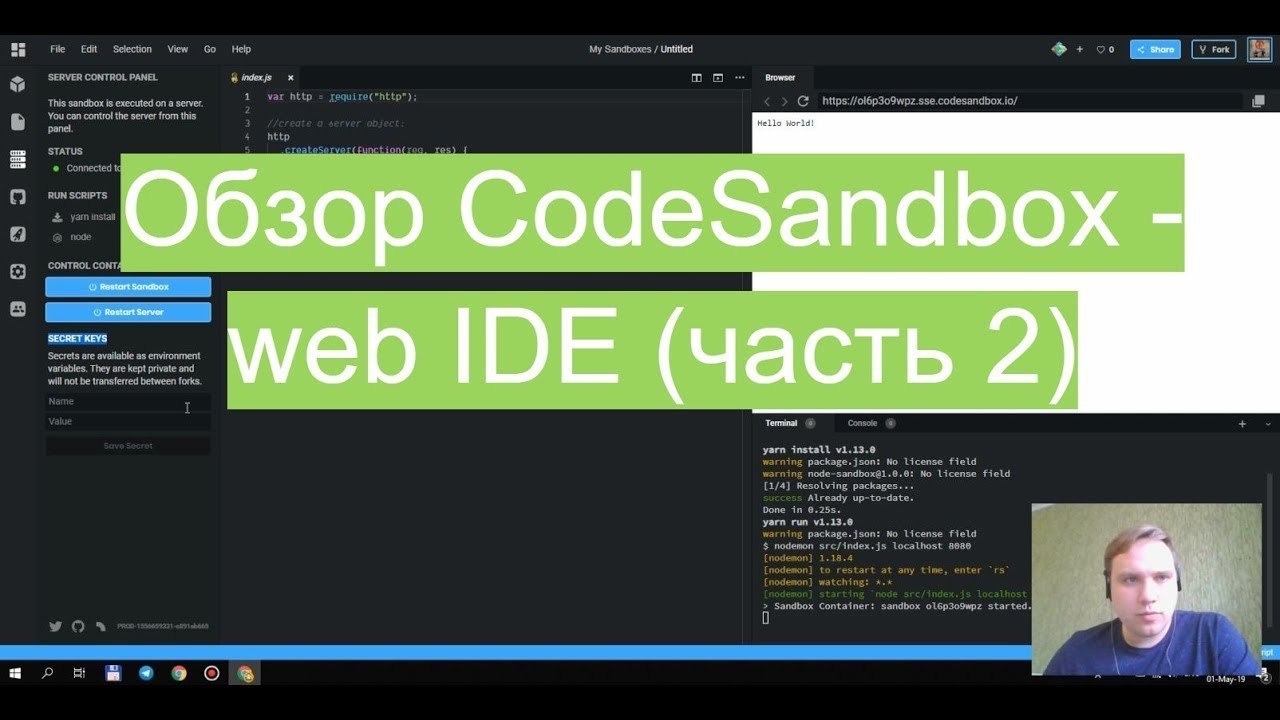
Task: Click the Server Control Panel heading
Action: (103, 77)
